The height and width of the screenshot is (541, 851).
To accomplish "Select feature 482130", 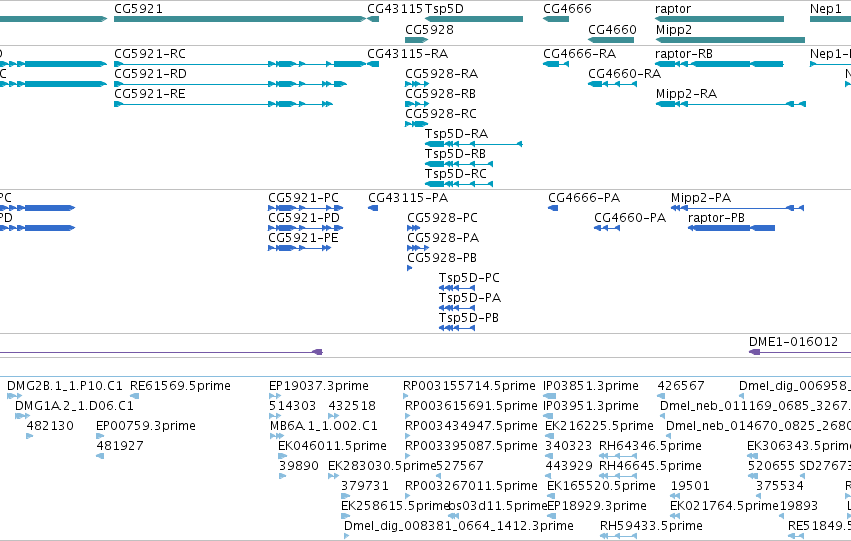I will click(x=50, y=426).
